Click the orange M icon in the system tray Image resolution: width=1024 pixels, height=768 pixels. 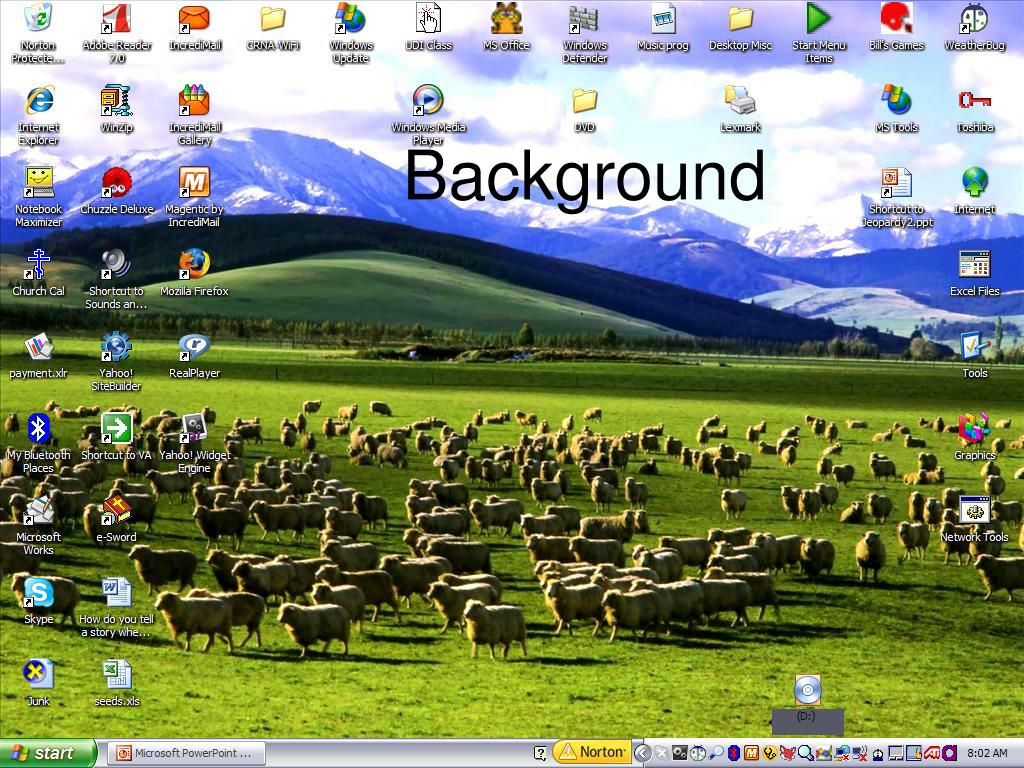pos(751,753)
